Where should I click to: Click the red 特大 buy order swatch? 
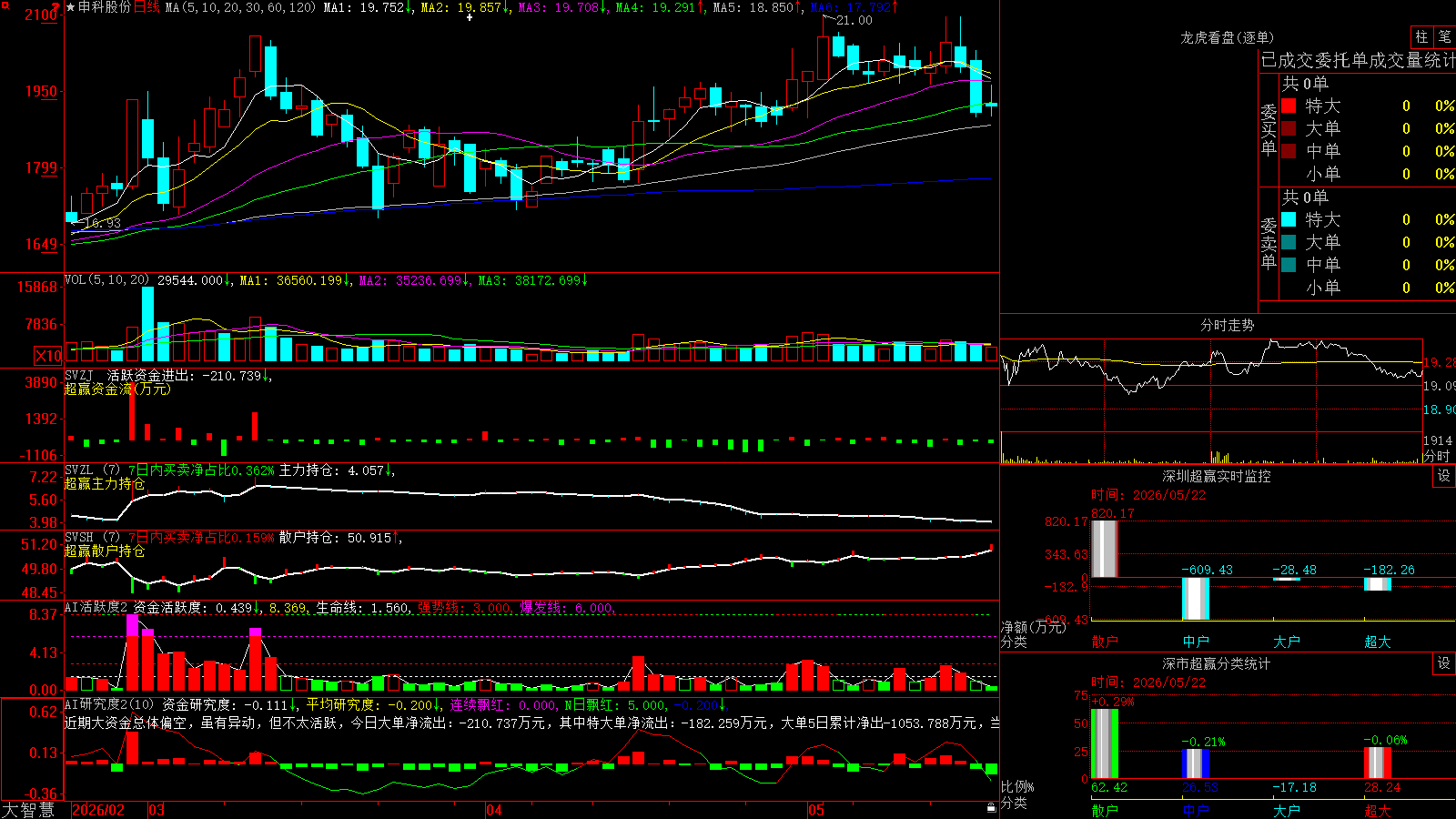pos(1289,106)
